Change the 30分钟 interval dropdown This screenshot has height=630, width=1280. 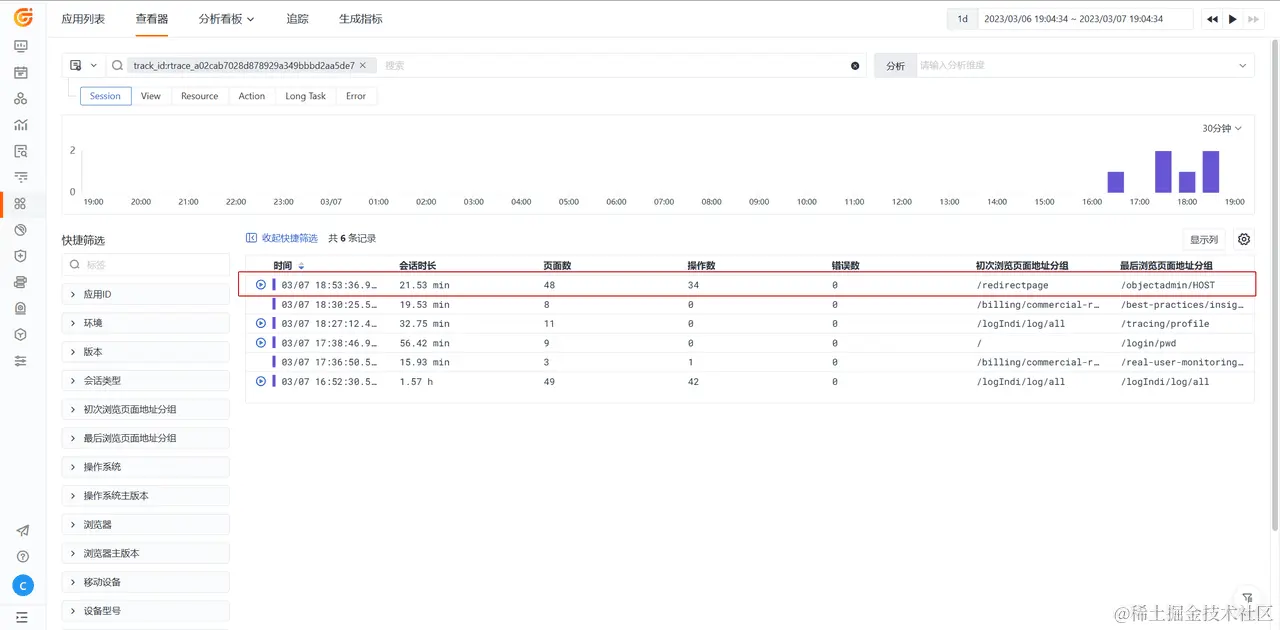(x=1222, y=128)
